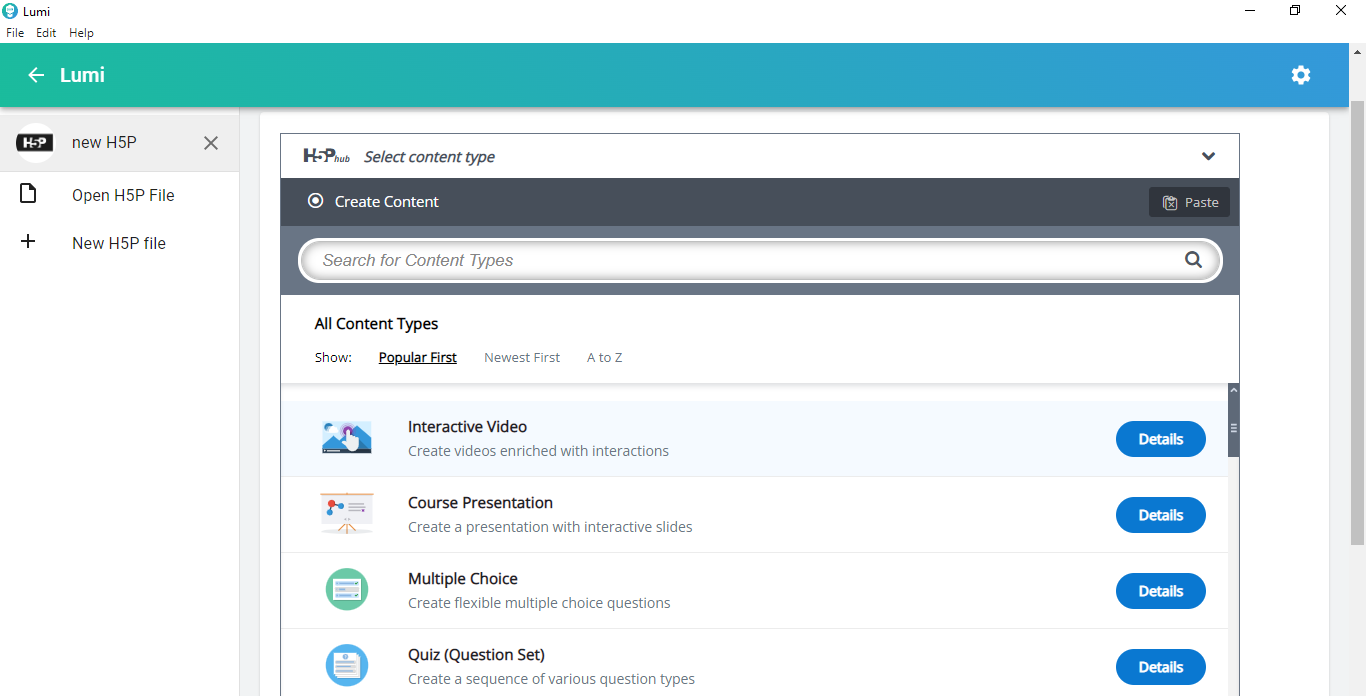Sort content types by Newest First

point(522,358)
